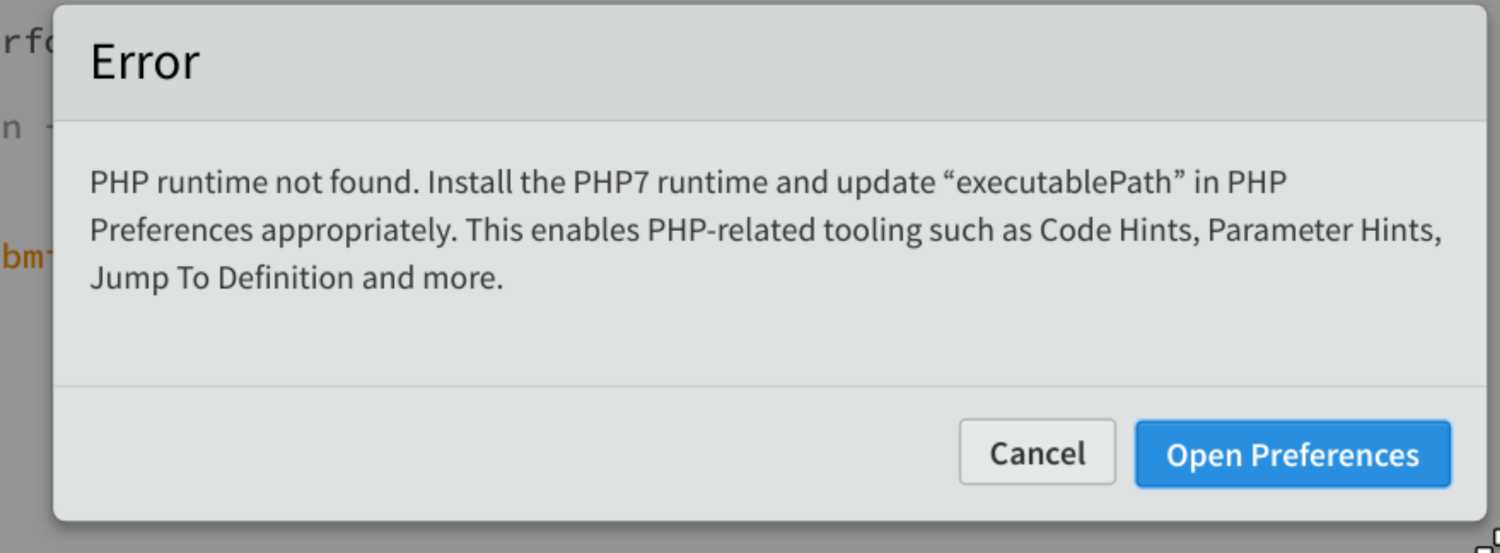Click the blank dialog body under the message
1500x553 pixels.
point(770,340)
